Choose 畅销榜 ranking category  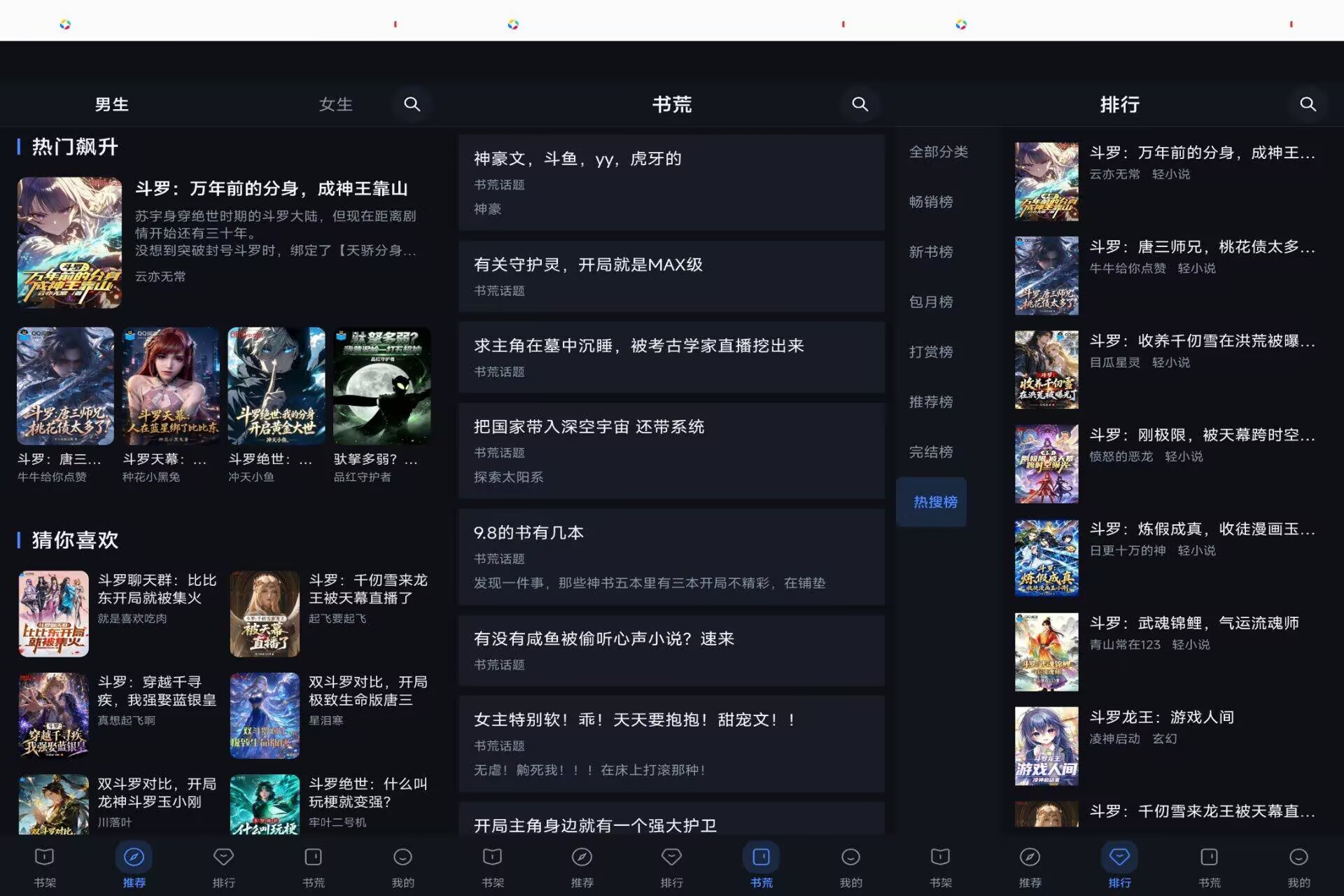click(x=931, y=202)
